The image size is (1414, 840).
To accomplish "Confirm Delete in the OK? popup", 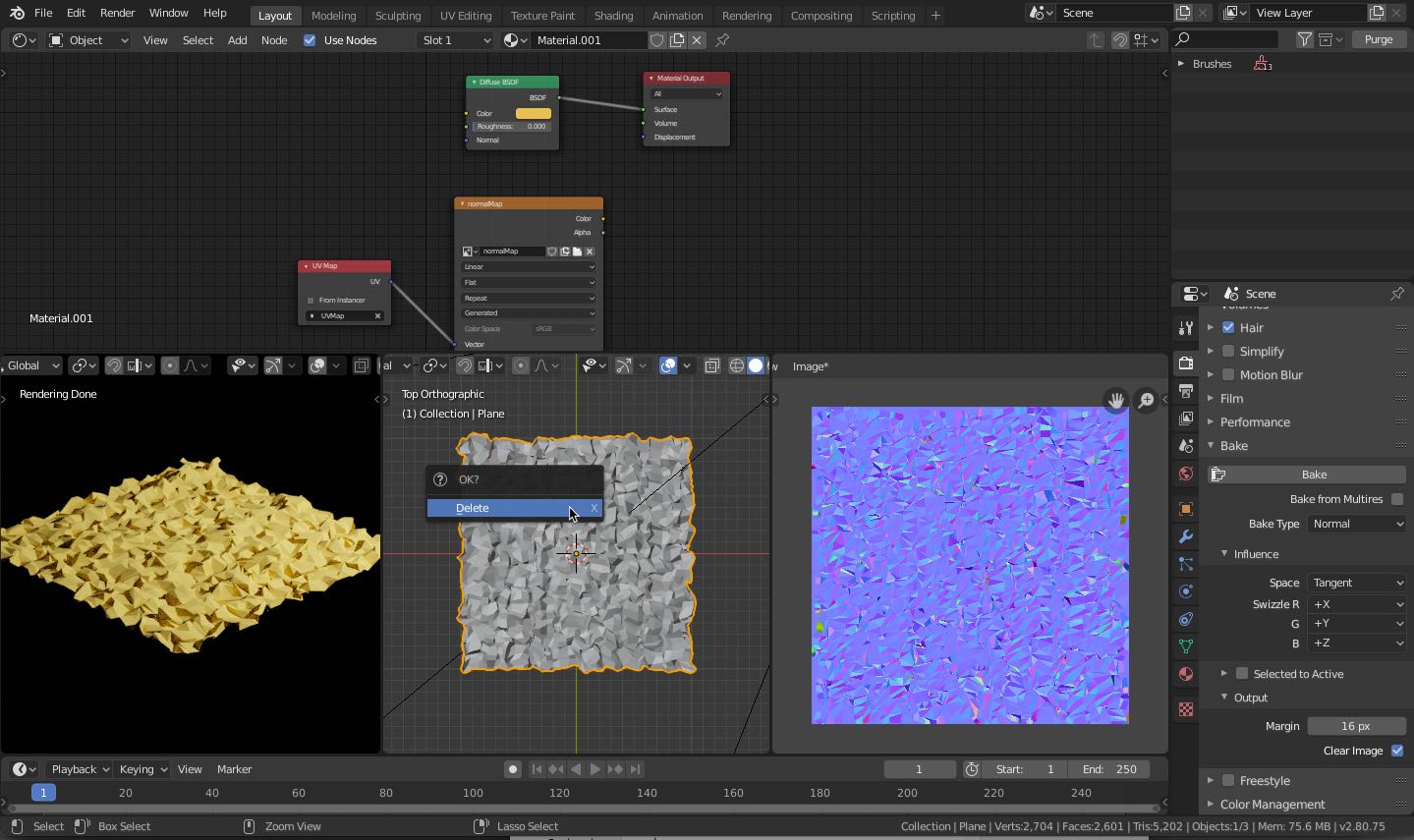I will pos(514,508).
